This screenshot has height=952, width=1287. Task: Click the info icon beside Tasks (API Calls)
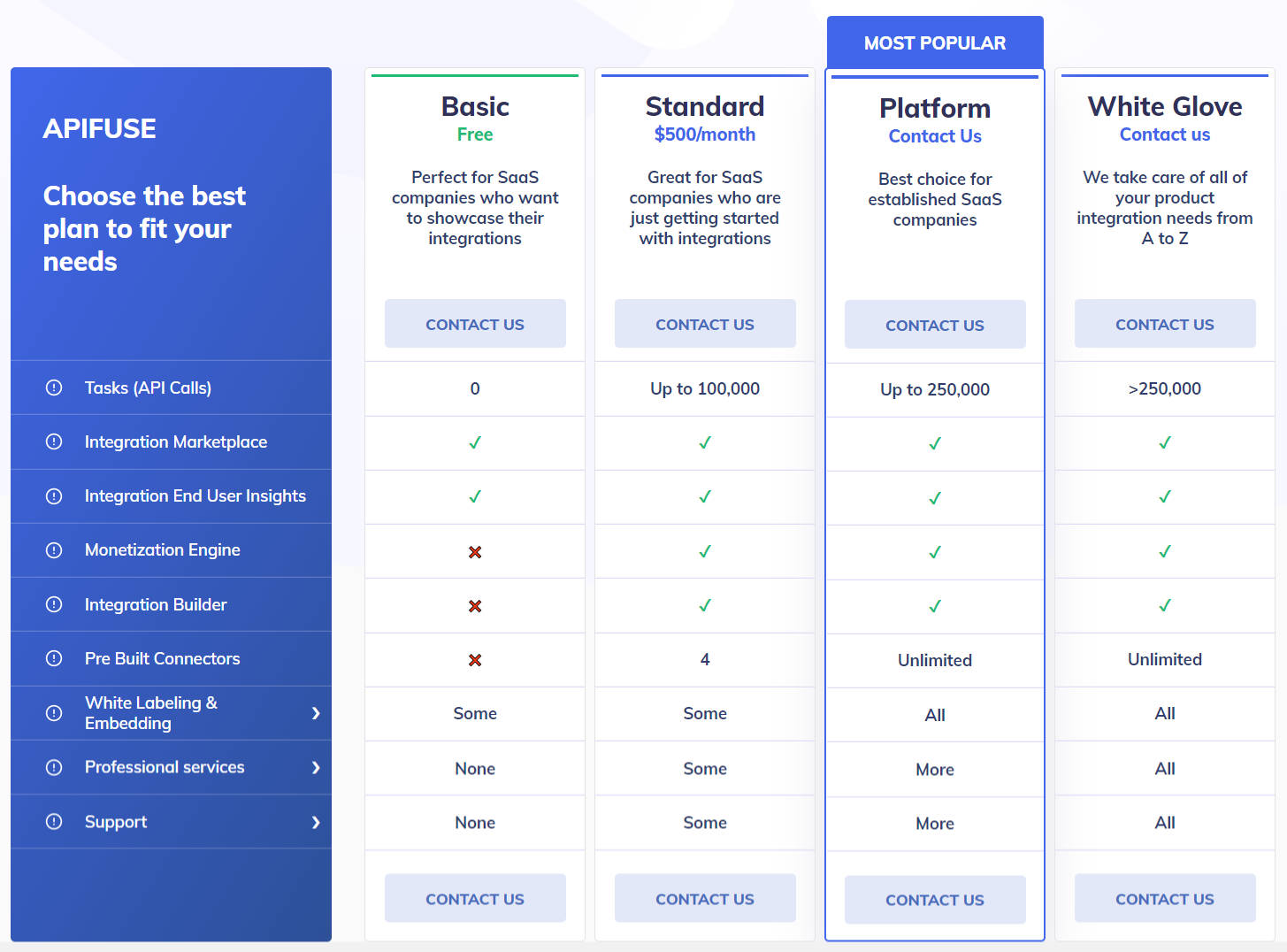(x=54, y=388)
